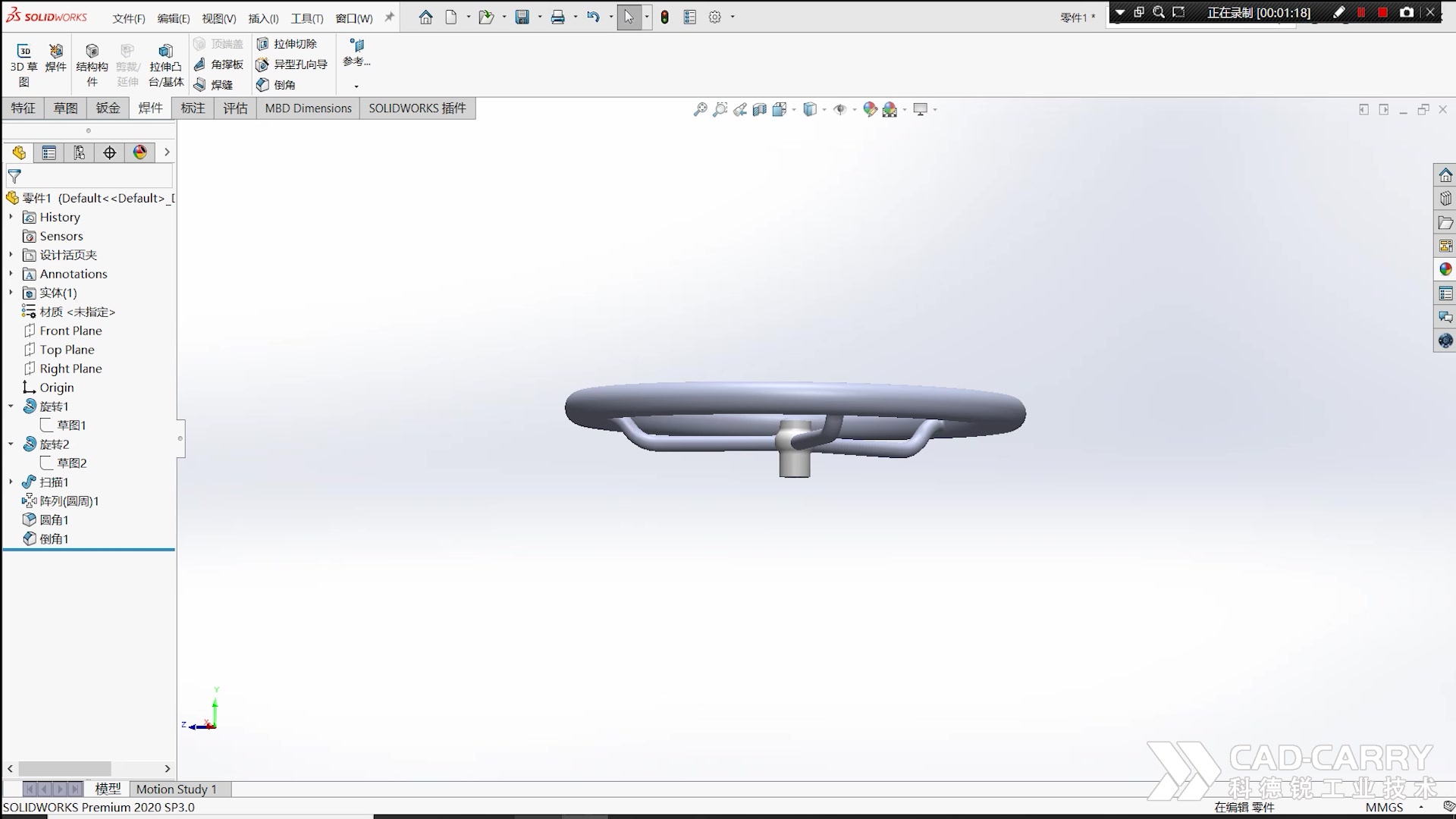Switch to the 钣金 ribbon tab

pyautogui.click(x=108, y=108)
